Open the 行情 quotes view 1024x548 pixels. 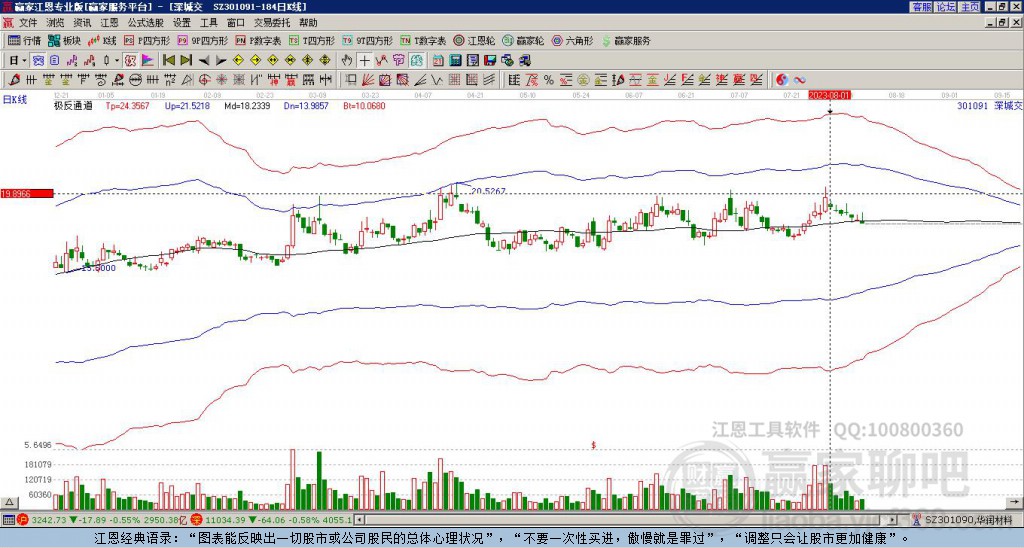click(x=25, y=40)
